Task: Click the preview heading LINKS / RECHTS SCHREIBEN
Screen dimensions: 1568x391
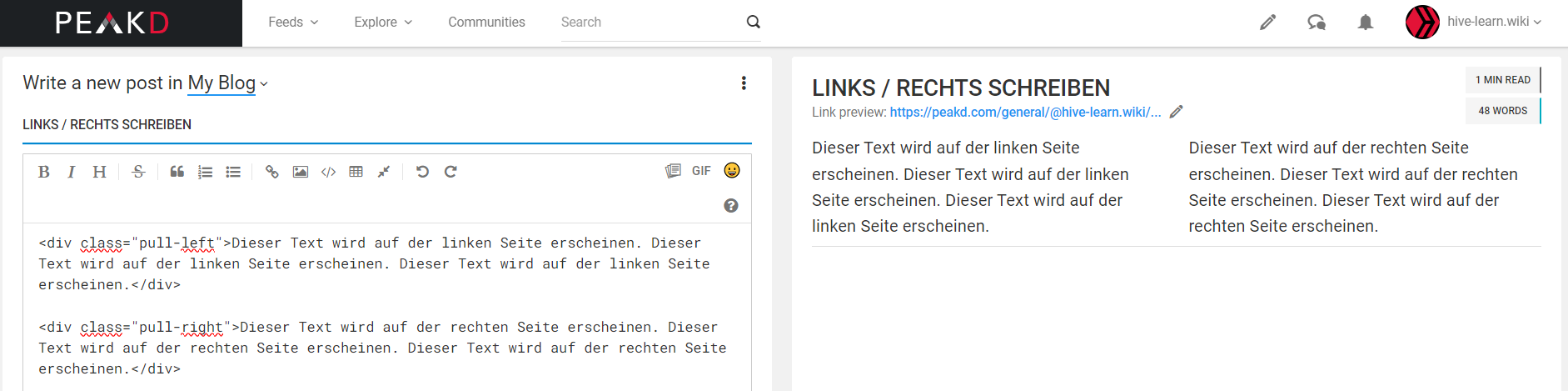Action: coord(961,88)
